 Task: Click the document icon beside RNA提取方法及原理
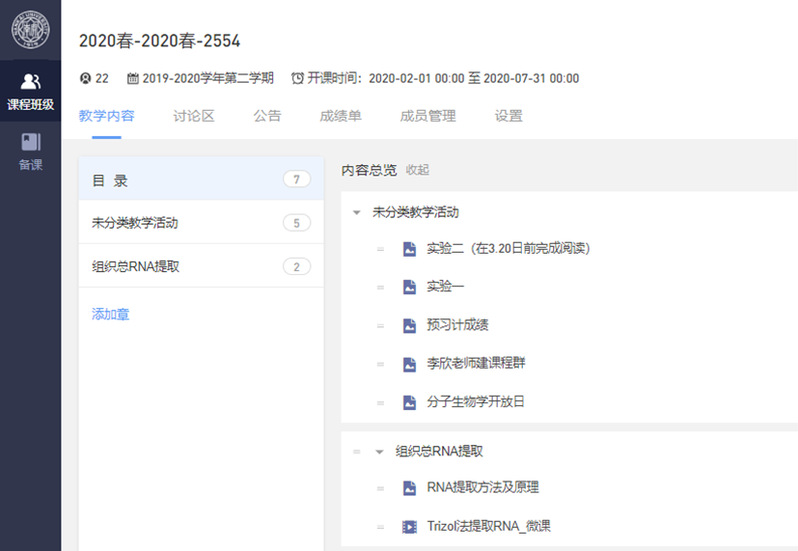[x=409, y=488]
